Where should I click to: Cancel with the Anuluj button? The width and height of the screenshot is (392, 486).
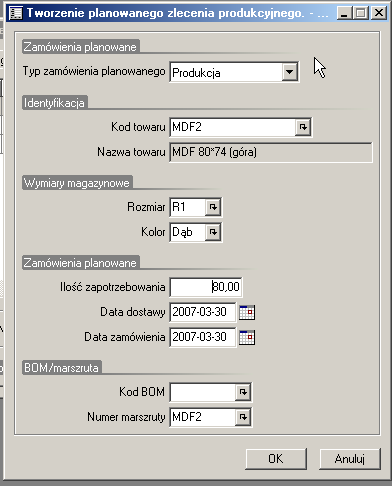pyautogui.click(x=349, y=459)
